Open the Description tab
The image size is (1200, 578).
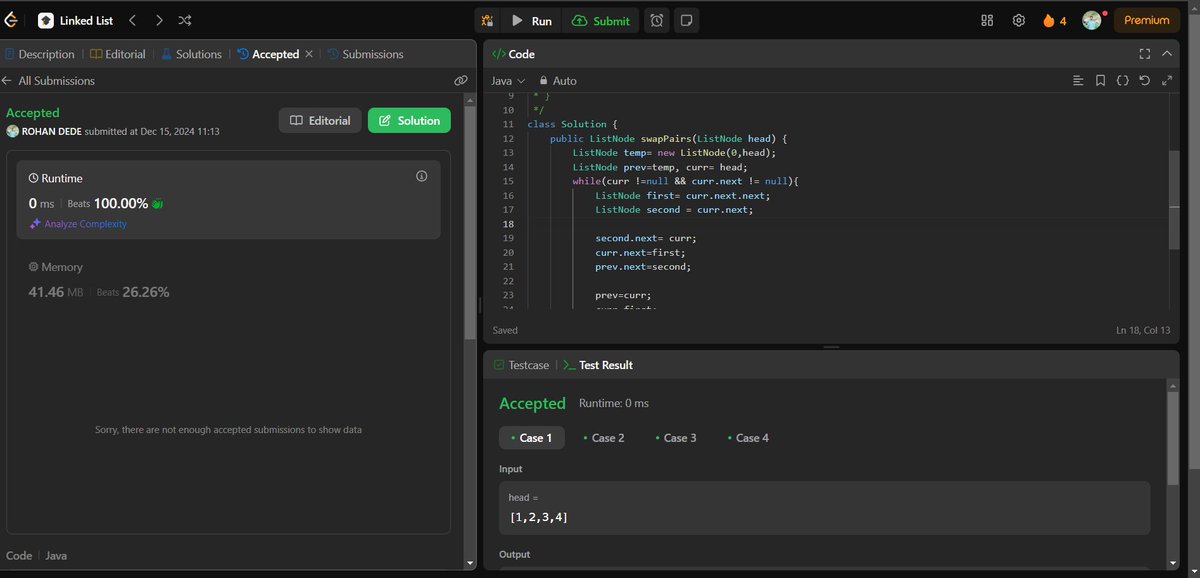click(x=46, y=54)
